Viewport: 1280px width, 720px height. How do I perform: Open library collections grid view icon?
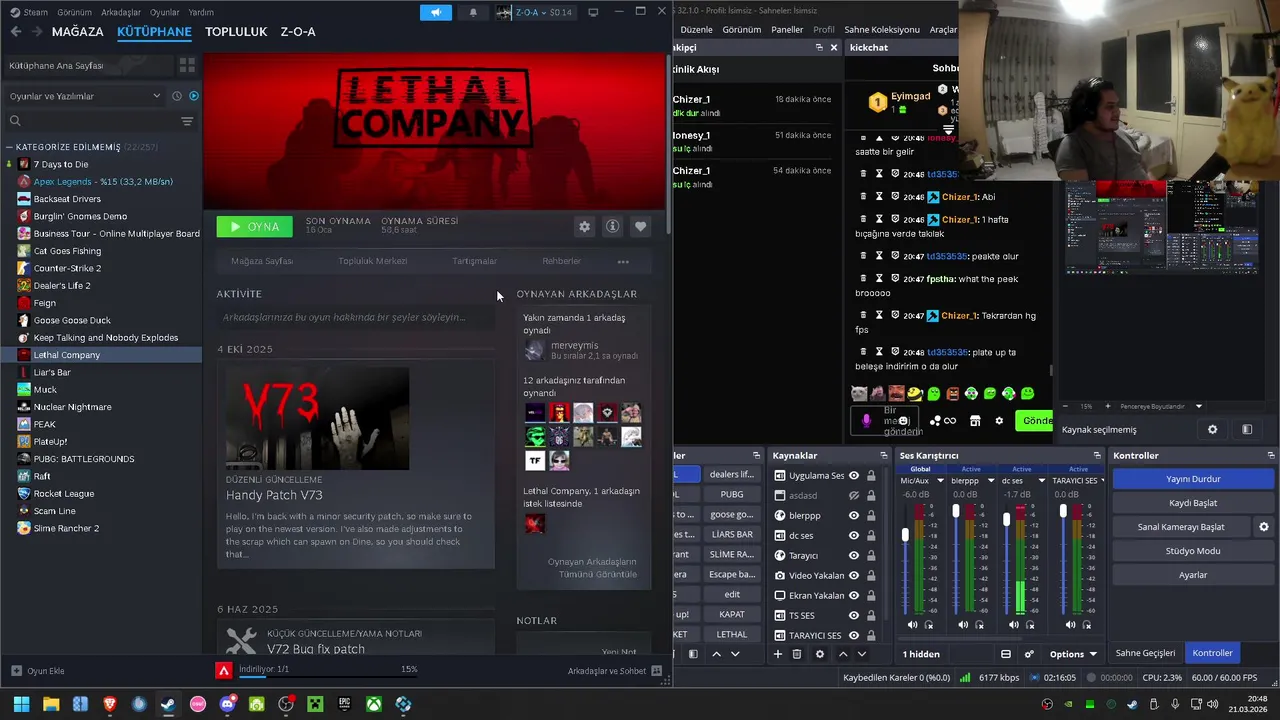[187, 65]
